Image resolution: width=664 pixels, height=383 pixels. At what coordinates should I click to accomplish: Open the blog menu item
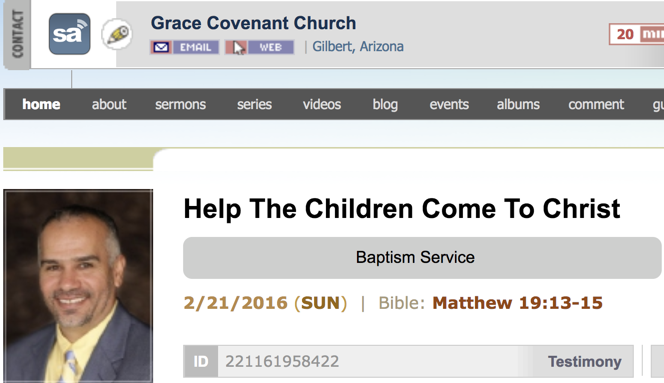[385, 104]
